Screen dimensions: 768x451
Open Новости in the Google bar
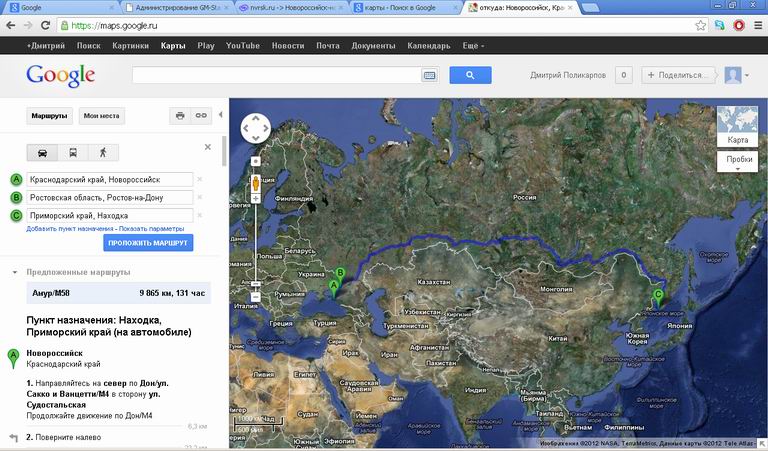click(288, 46)
